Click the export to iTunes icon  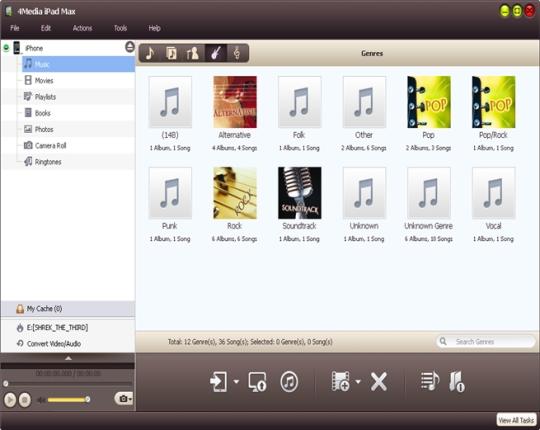click(x=289, y=381)
